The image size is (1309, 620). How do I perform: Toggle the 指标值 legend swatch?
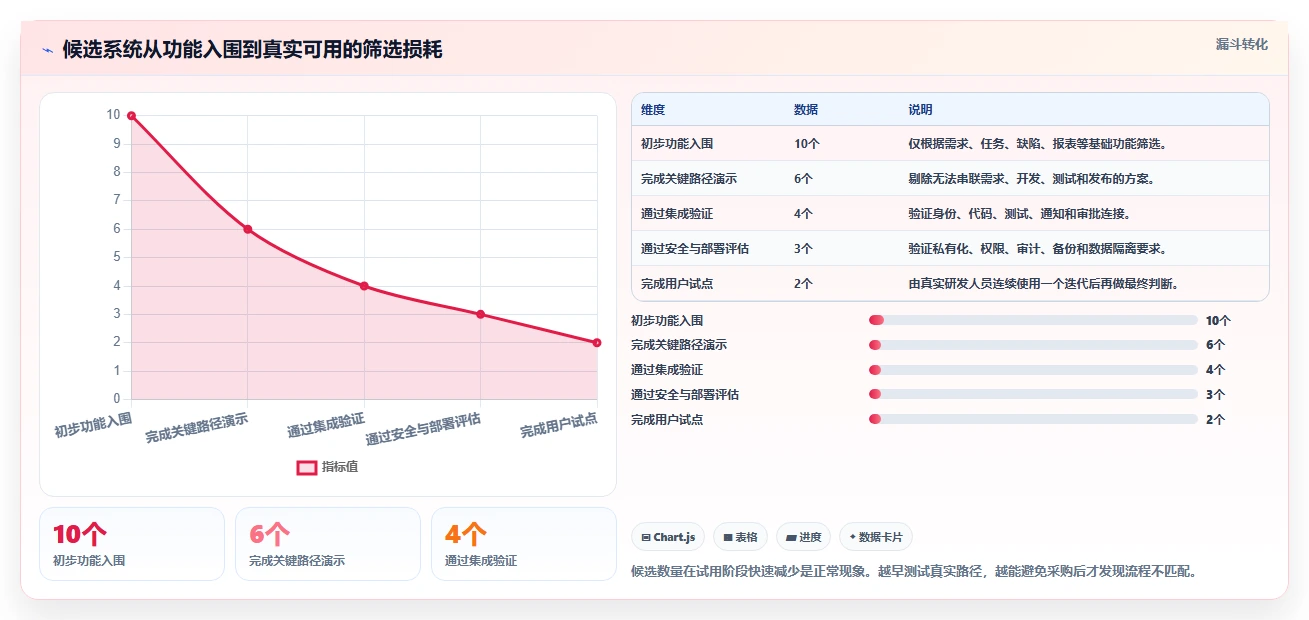coord(307,467)
